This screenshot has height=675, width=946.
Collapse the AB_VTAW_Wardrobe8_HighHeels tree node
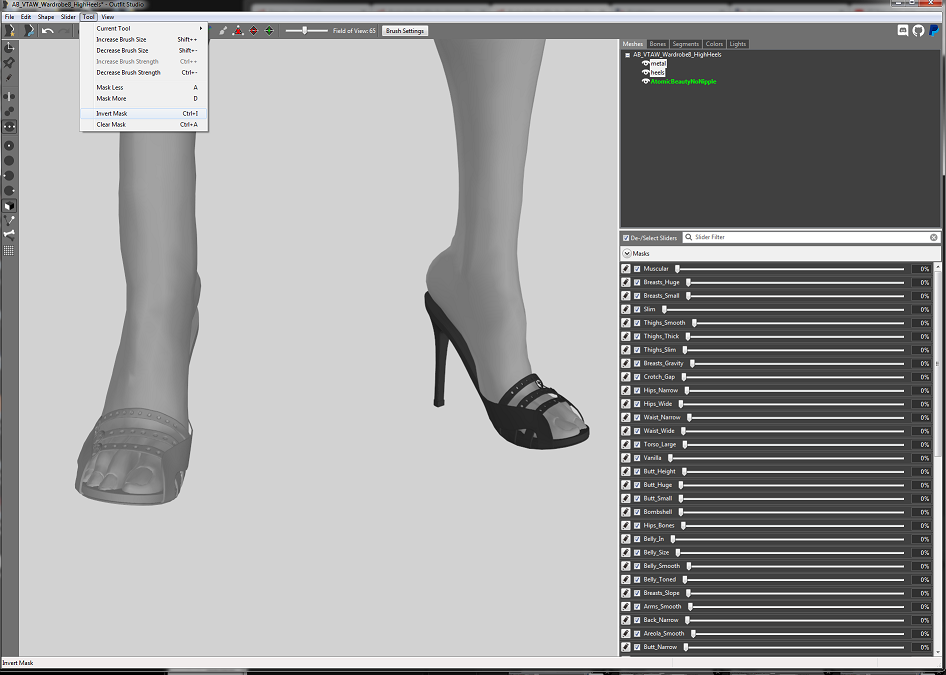click(x=627, y=55)
